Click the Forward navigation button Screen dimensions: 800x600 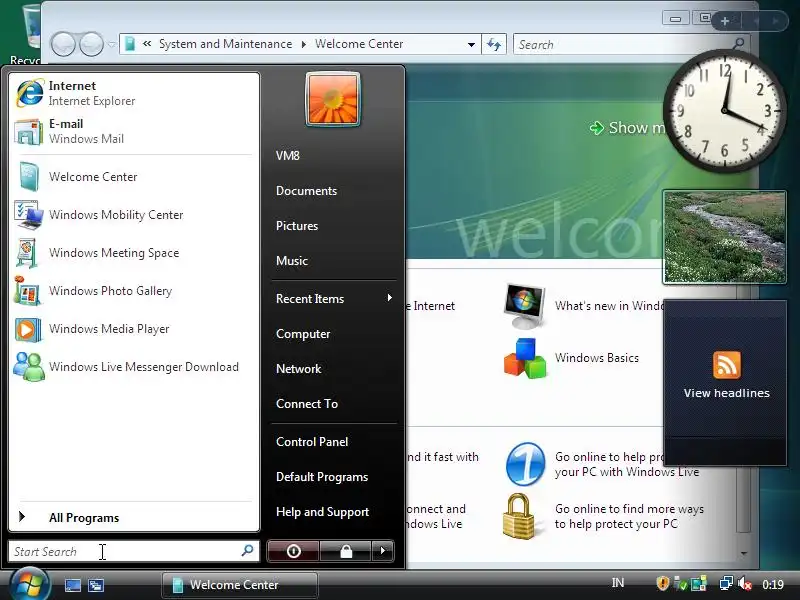[91, 44]
